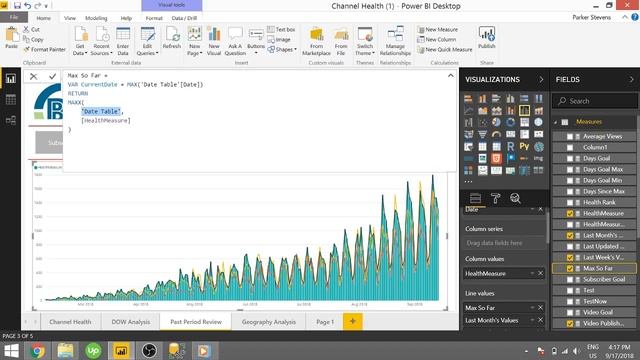This screenshot has height=360, width=640.
Task: Open the Model relationships view in sidebar
Action: pyautogui.click(x=11, y=120)
